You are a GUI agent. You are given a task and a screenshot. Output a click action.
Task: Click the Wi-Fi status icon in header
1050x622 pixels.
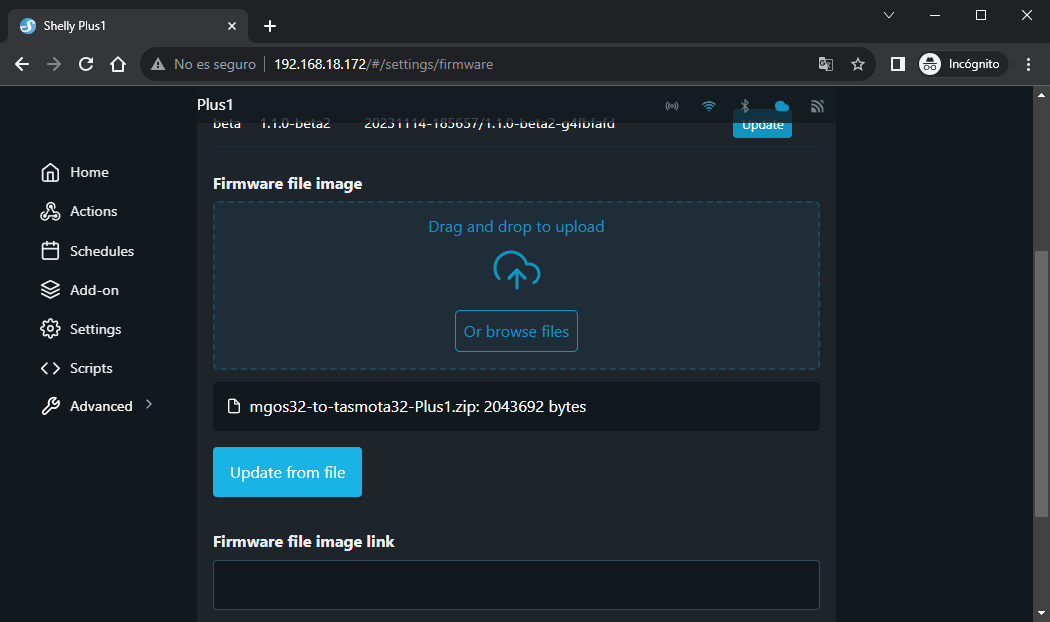pyautogui.click(x=709, y=106)
